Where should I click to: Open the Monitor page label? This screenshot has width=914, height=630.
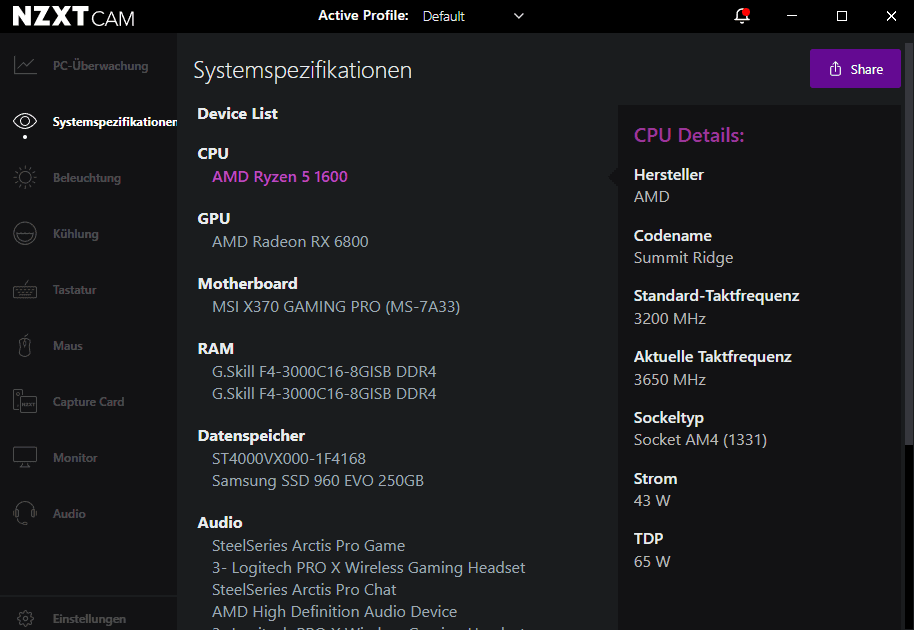(75, 457)
